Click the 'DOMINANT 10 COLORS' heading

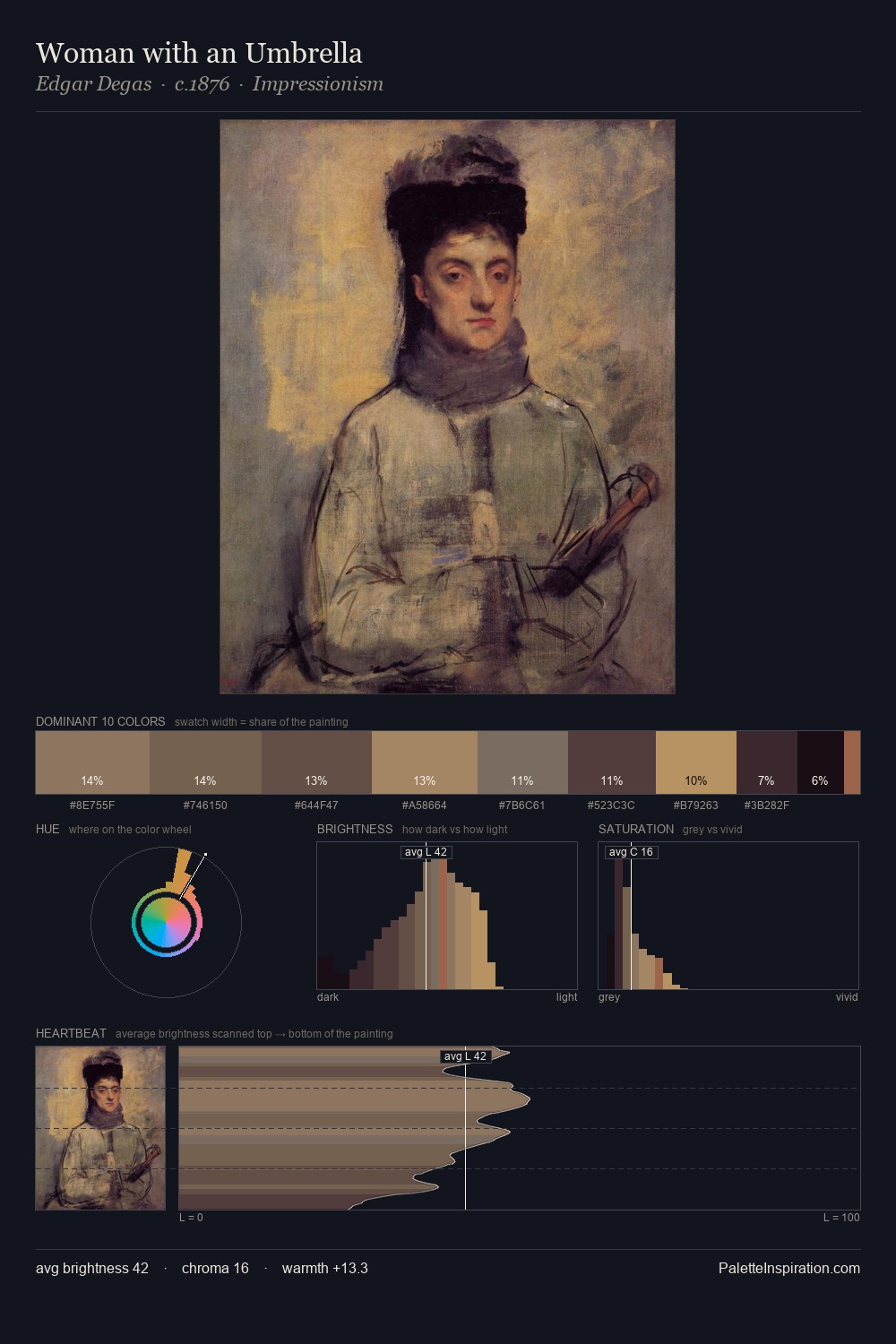tap(100, 721)
